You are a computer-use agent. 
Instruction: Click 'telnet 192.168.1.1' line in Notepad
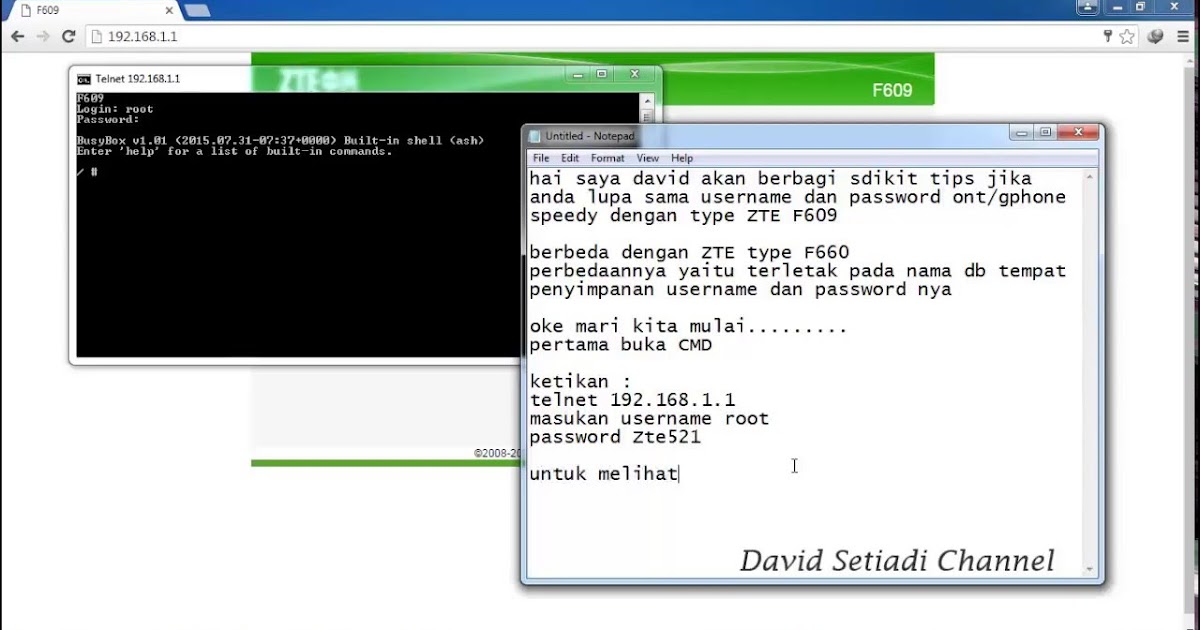632,399
